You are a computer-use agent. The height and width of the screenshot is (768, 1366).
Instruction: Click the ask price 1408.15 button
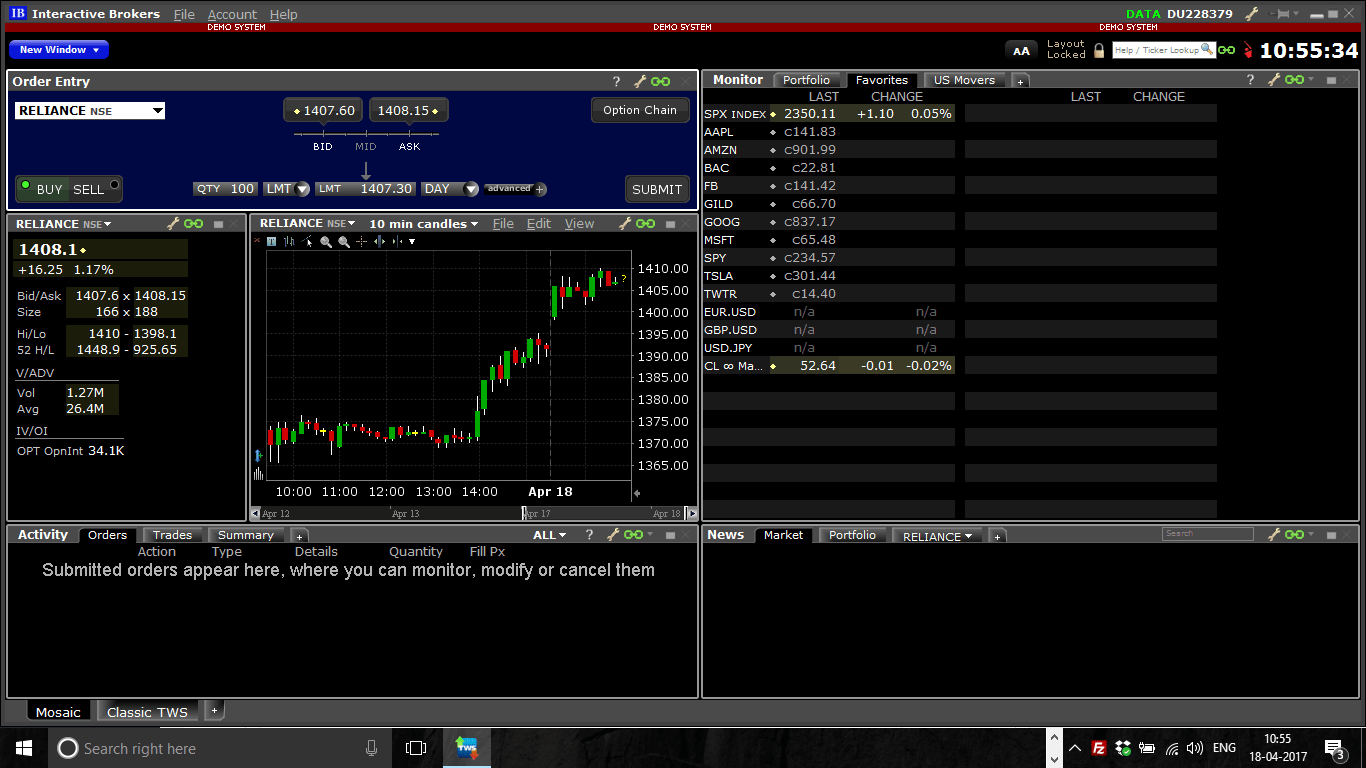(409, 111)
